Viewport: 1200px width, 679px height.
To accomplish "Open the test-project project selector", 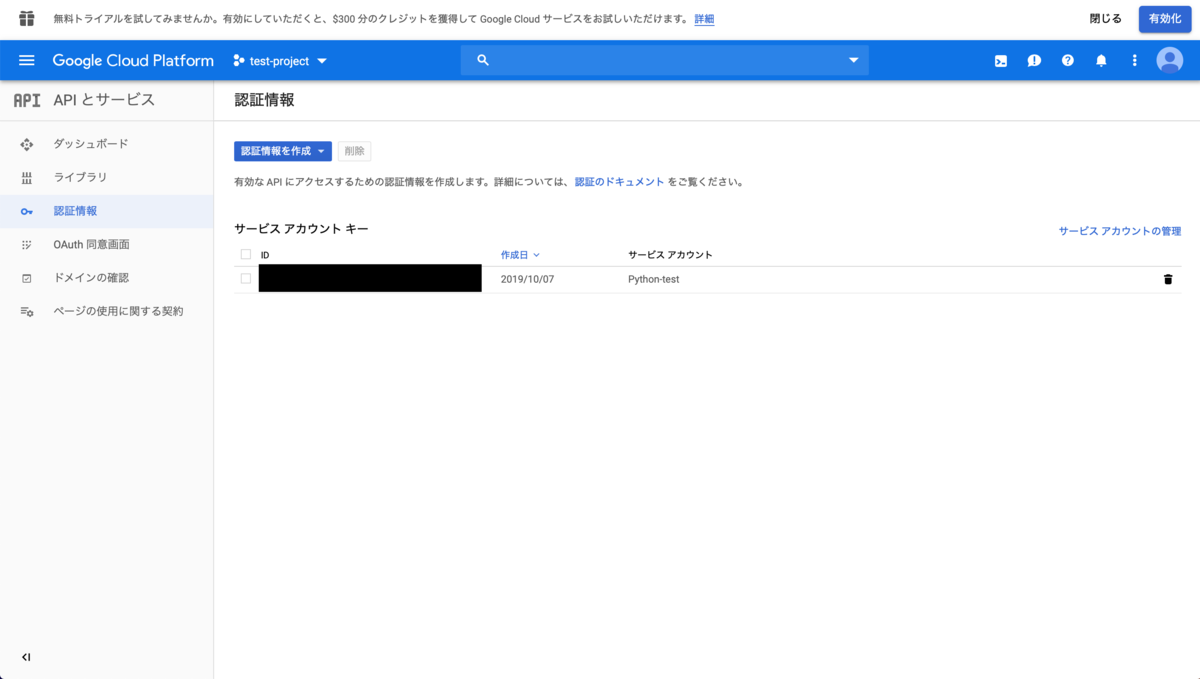I will point(280,60).
